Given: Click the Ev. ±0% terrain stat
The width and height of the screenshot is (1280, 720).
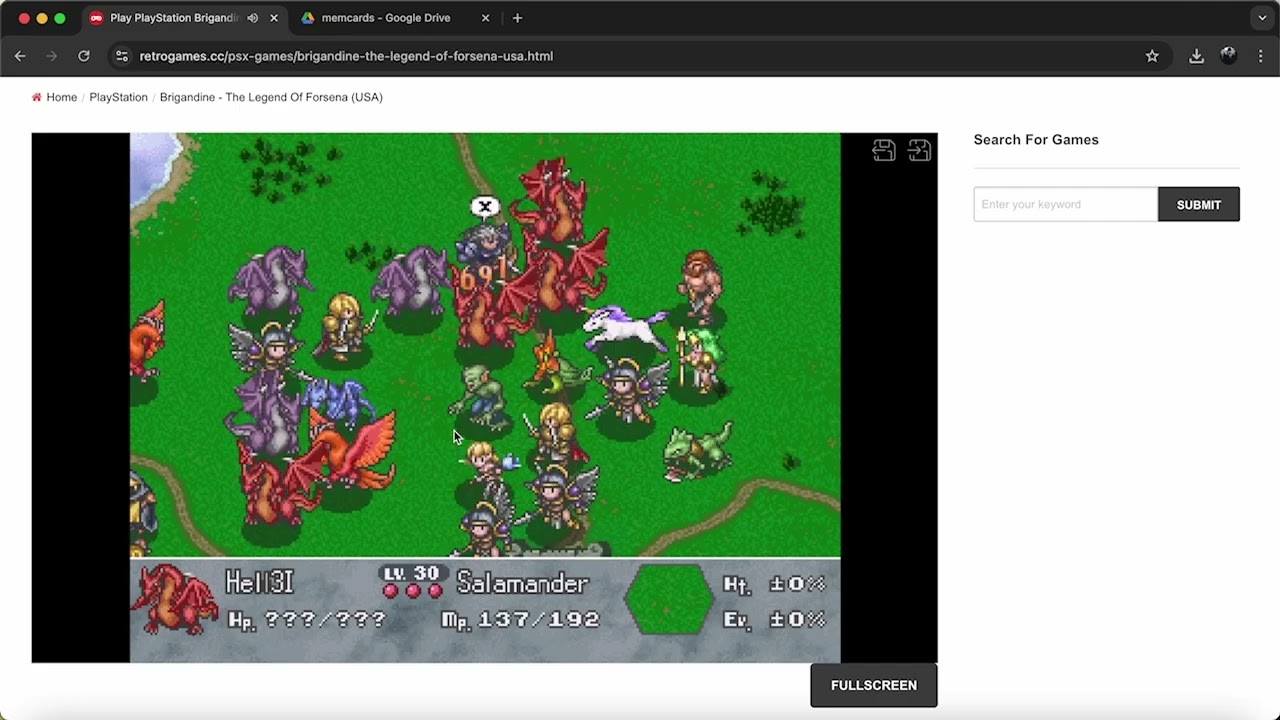Looking at the screenshot, I should tap(775, 620).
